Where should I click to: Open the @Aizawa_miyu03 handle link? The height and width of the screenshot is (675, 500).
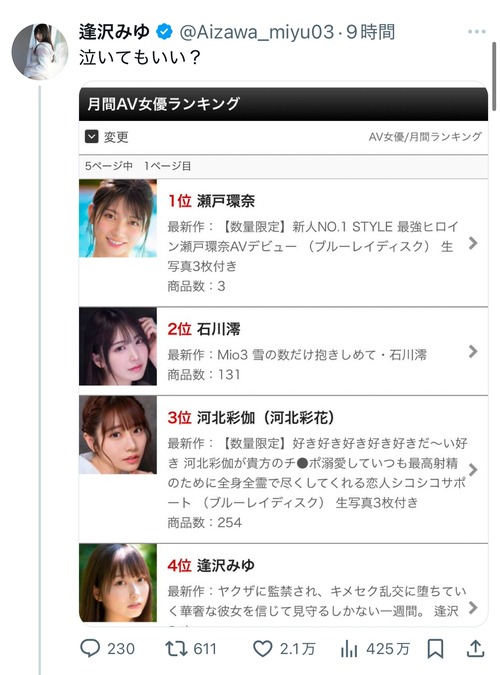(x=256, y=32)
